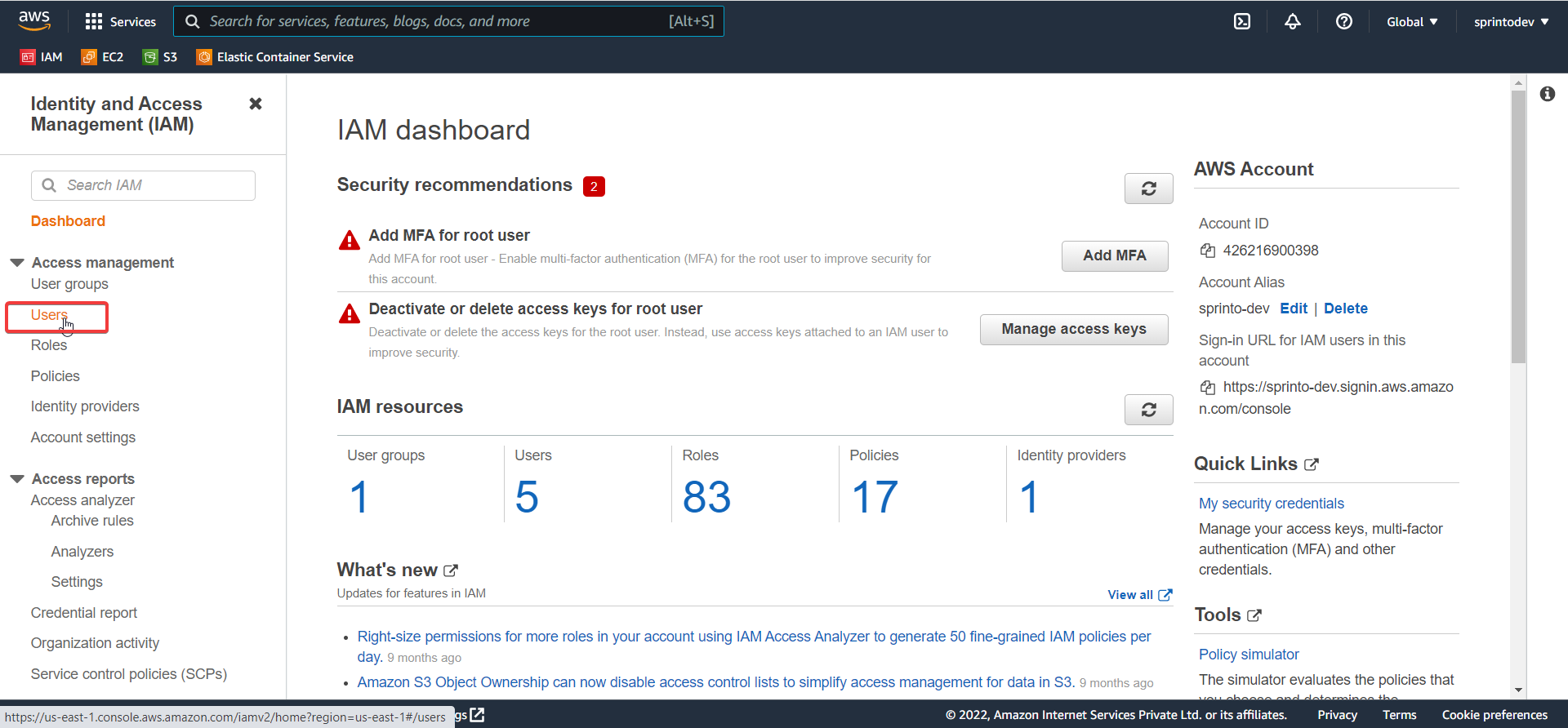Image resolution: width=1568 pixels, height=728 pixels.
Task: Click the Add MFA button
Action: click(1114, 255)
